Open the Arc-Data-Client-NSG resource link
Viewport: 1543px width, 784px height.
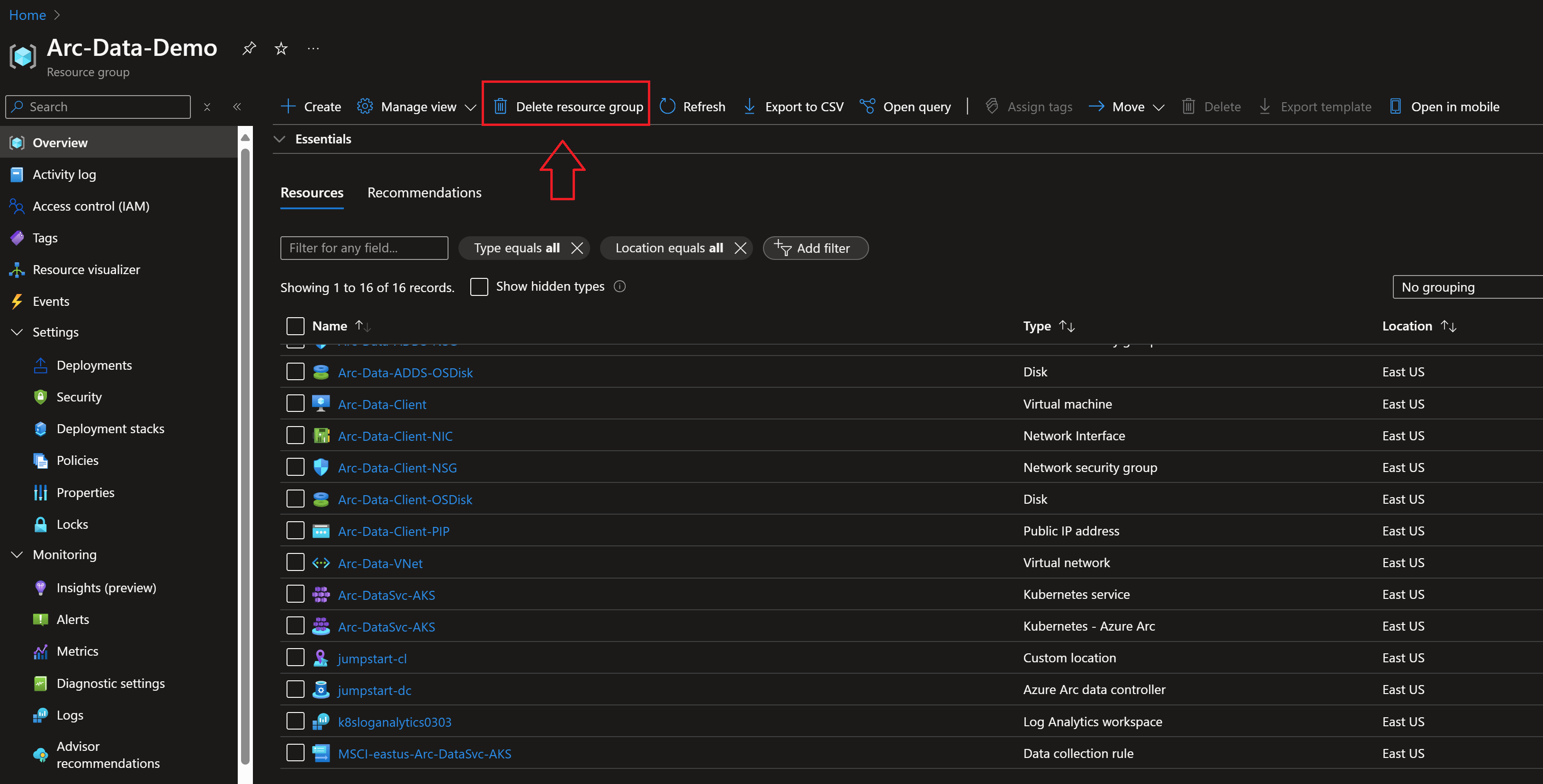pyautogui.click(x=397, y=468)
